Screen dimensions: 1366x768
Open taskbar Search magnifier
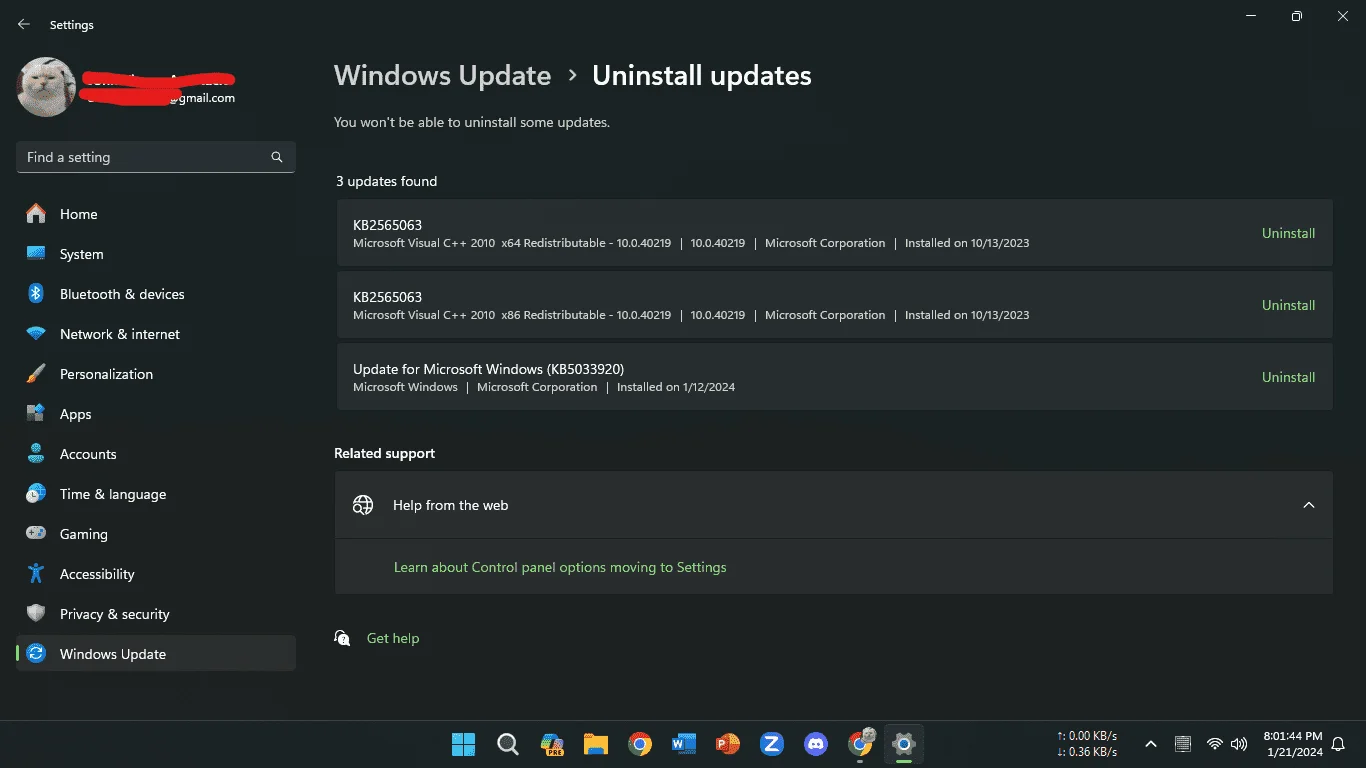click(x=508, y=744)
